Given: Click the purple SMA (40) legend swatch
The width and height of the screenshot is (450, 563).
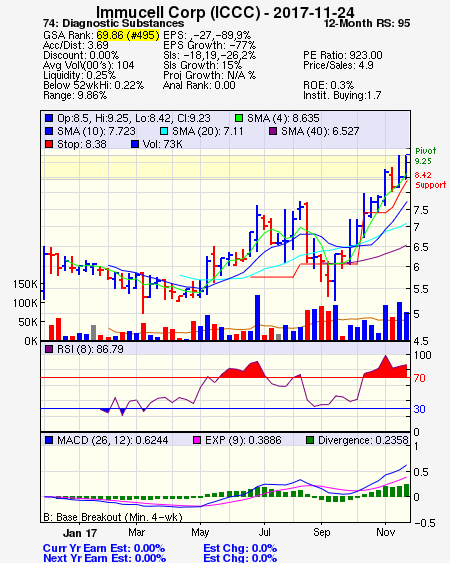Looking at the screenshot, I should [273, 131].
